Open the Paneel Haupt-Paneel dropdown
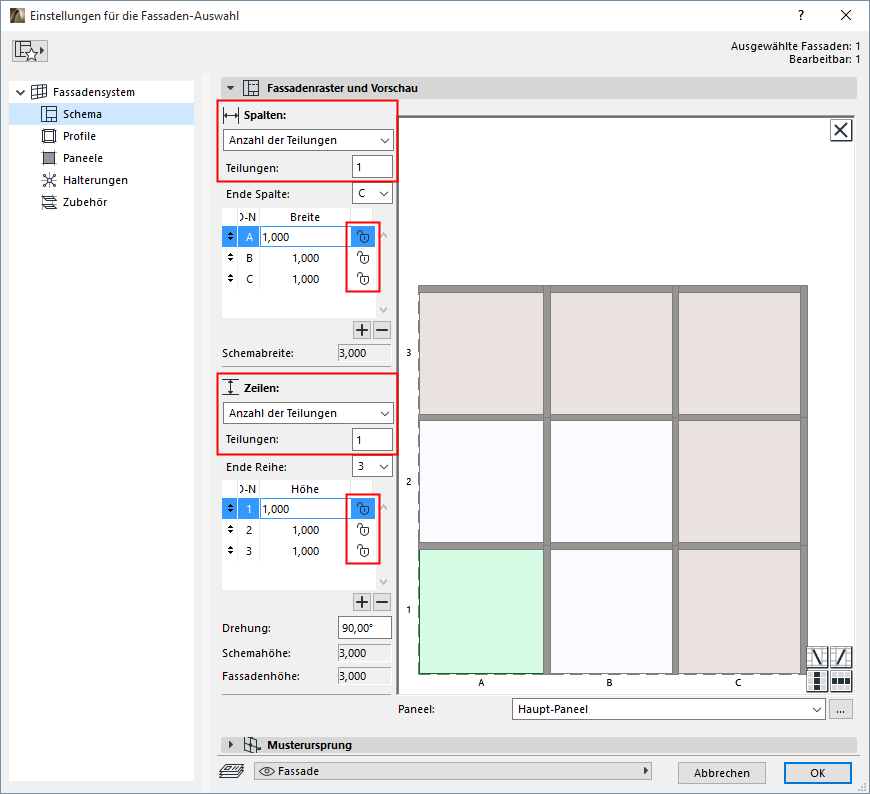This screenshot has width=870, height=794. [x=668, y=709]
